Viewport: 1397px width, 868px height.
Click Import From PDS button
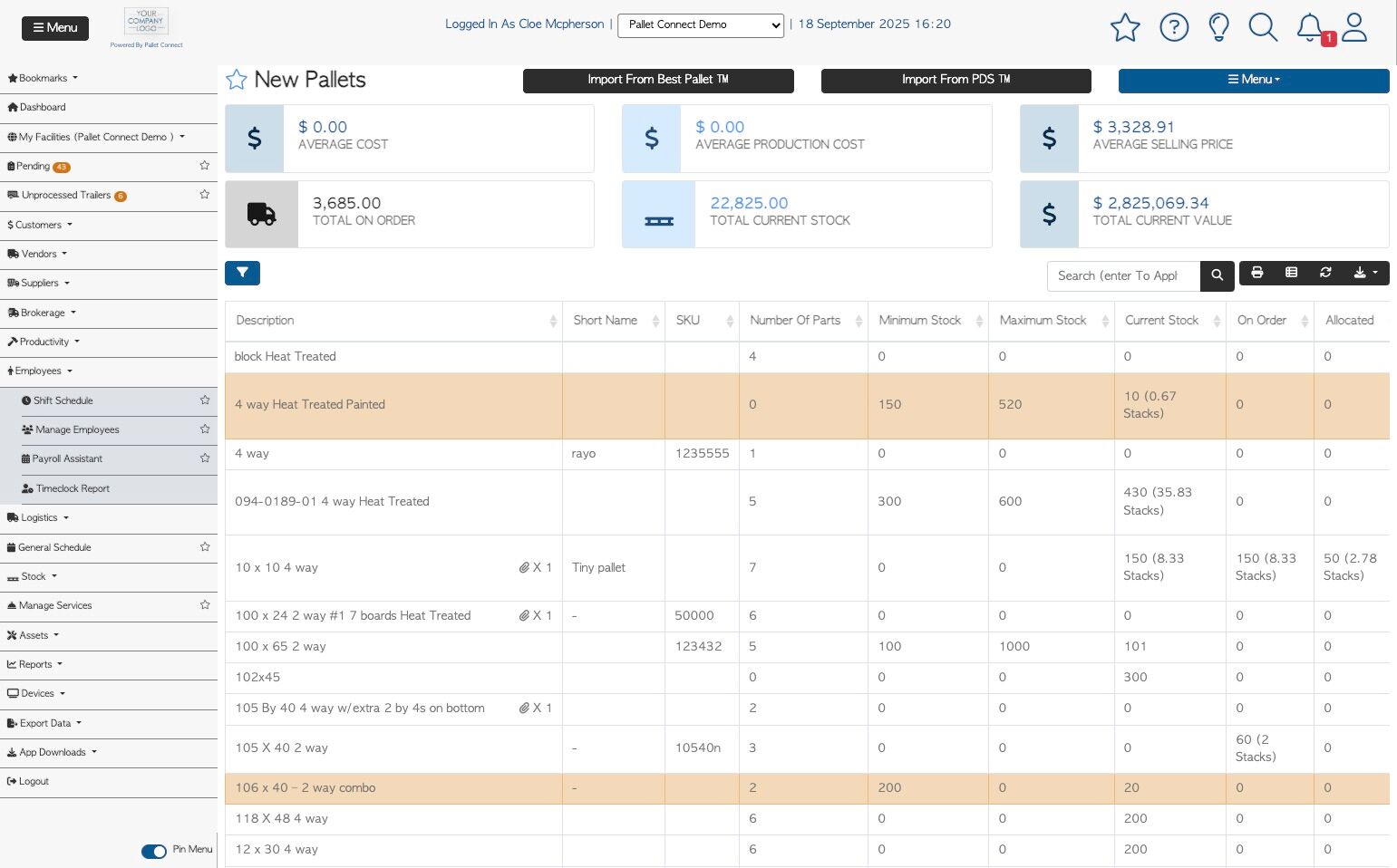tap(956, 80)
